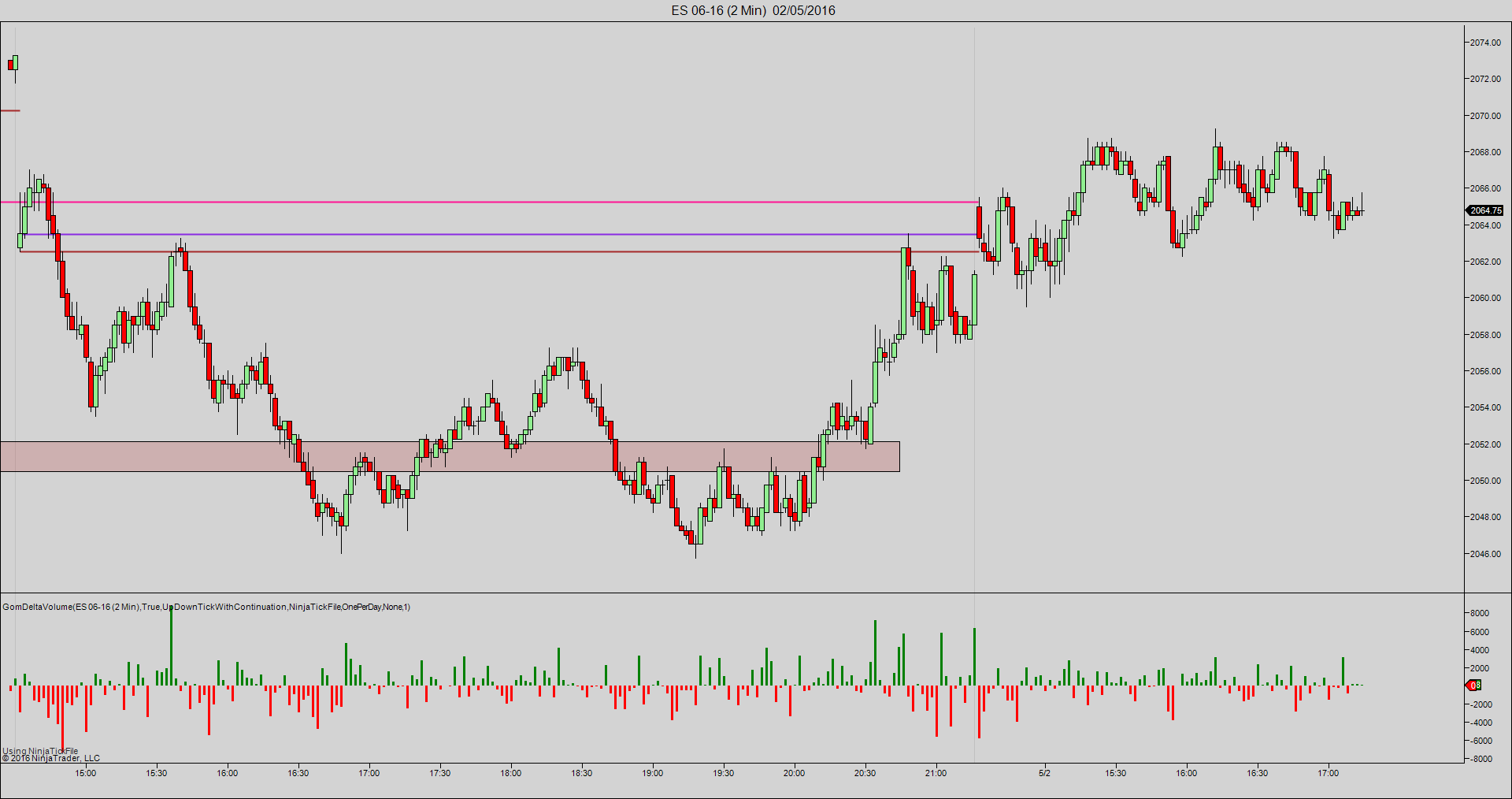Image resolution: width=1512 pixels, height=799 pixels.
Task: Click the 2046.00 price axis label
Action: point(1485,554)
